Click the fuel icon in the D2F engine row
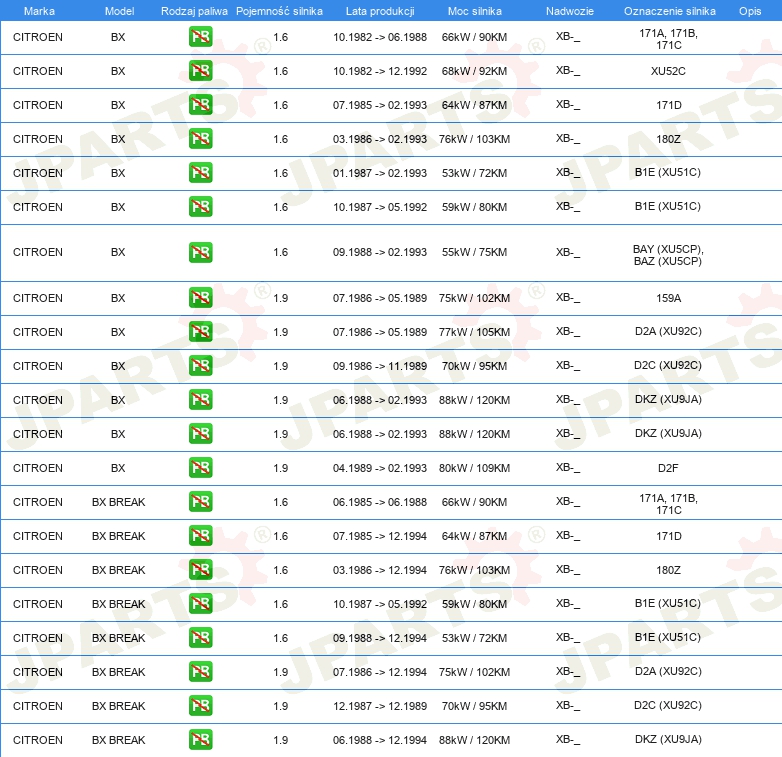Viewport: 782px width, 757px height. [200, 468]
